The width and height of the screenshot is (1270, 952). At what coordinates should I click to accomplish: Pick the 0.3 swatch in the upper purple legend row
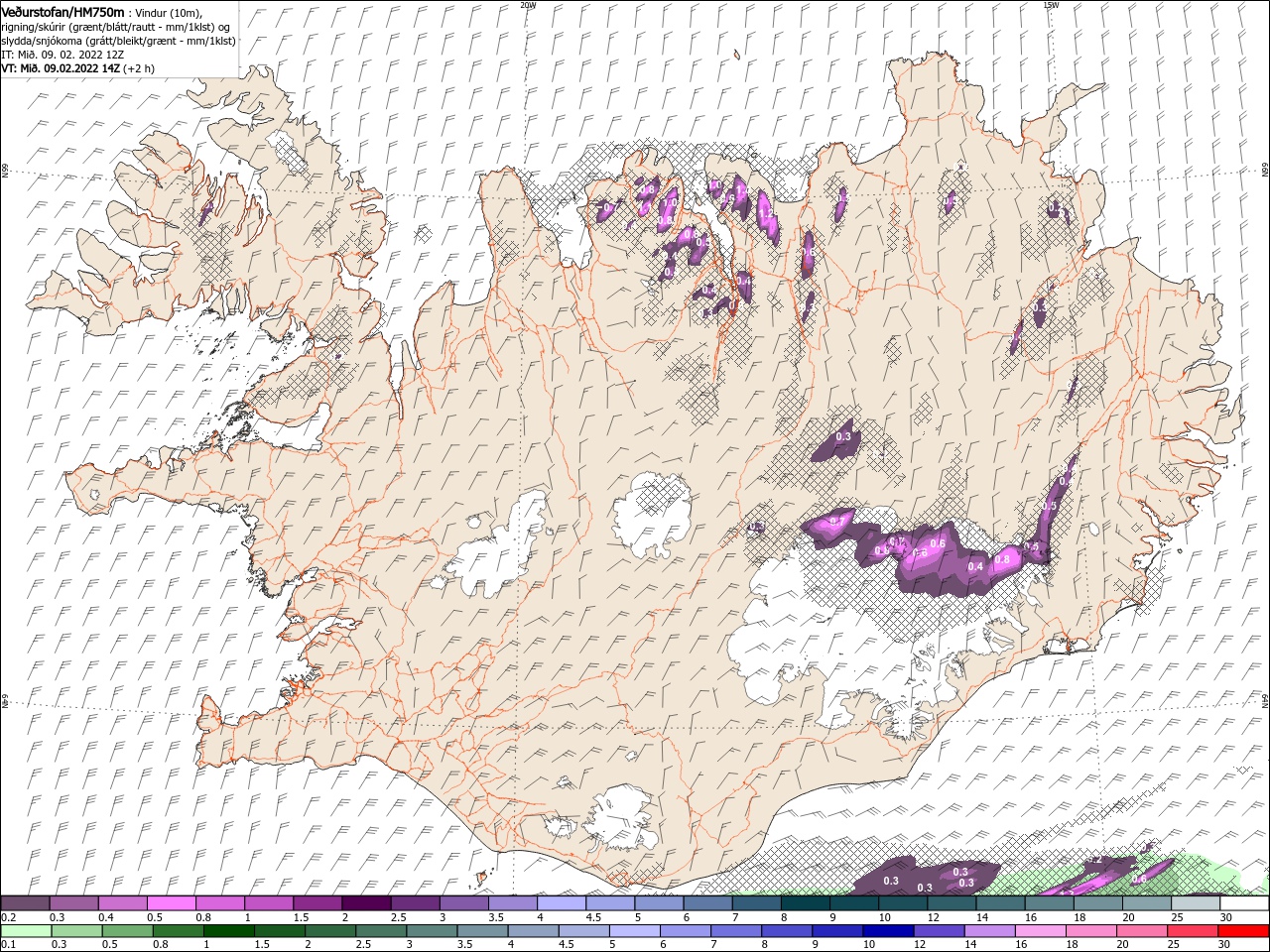(x=73, y=903)
